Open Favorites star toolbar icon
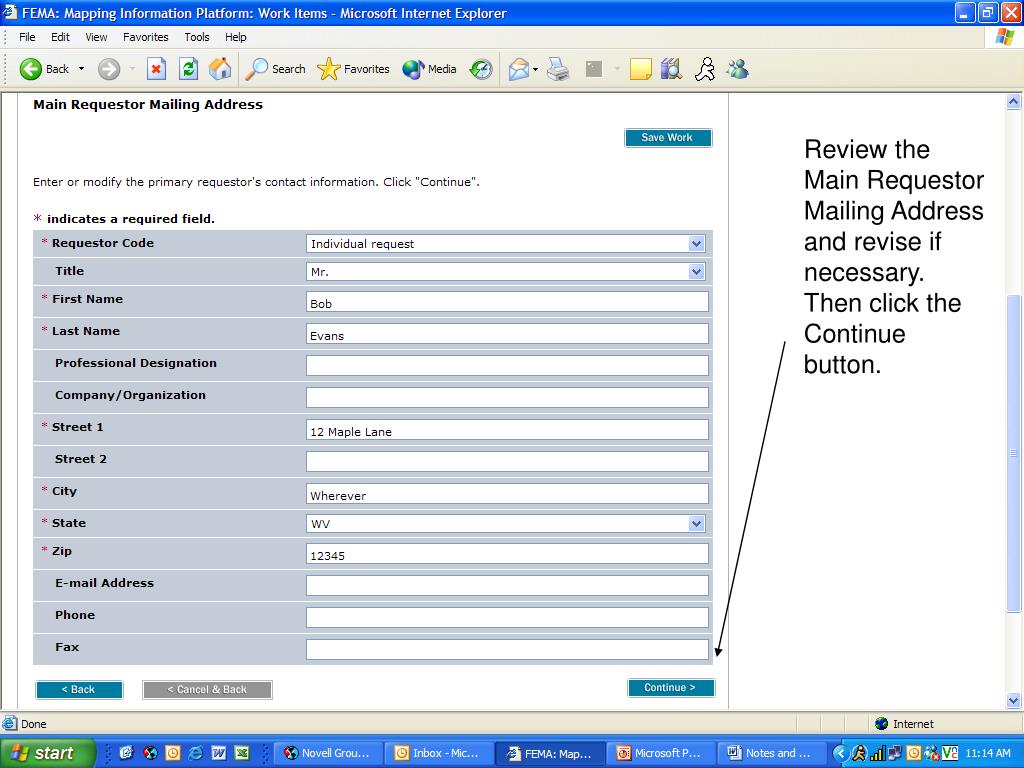 (353, 69)
